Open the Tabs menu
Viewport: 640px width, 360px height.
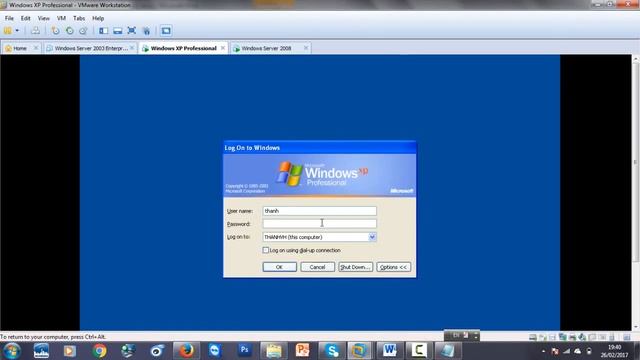tap(79, 18)
